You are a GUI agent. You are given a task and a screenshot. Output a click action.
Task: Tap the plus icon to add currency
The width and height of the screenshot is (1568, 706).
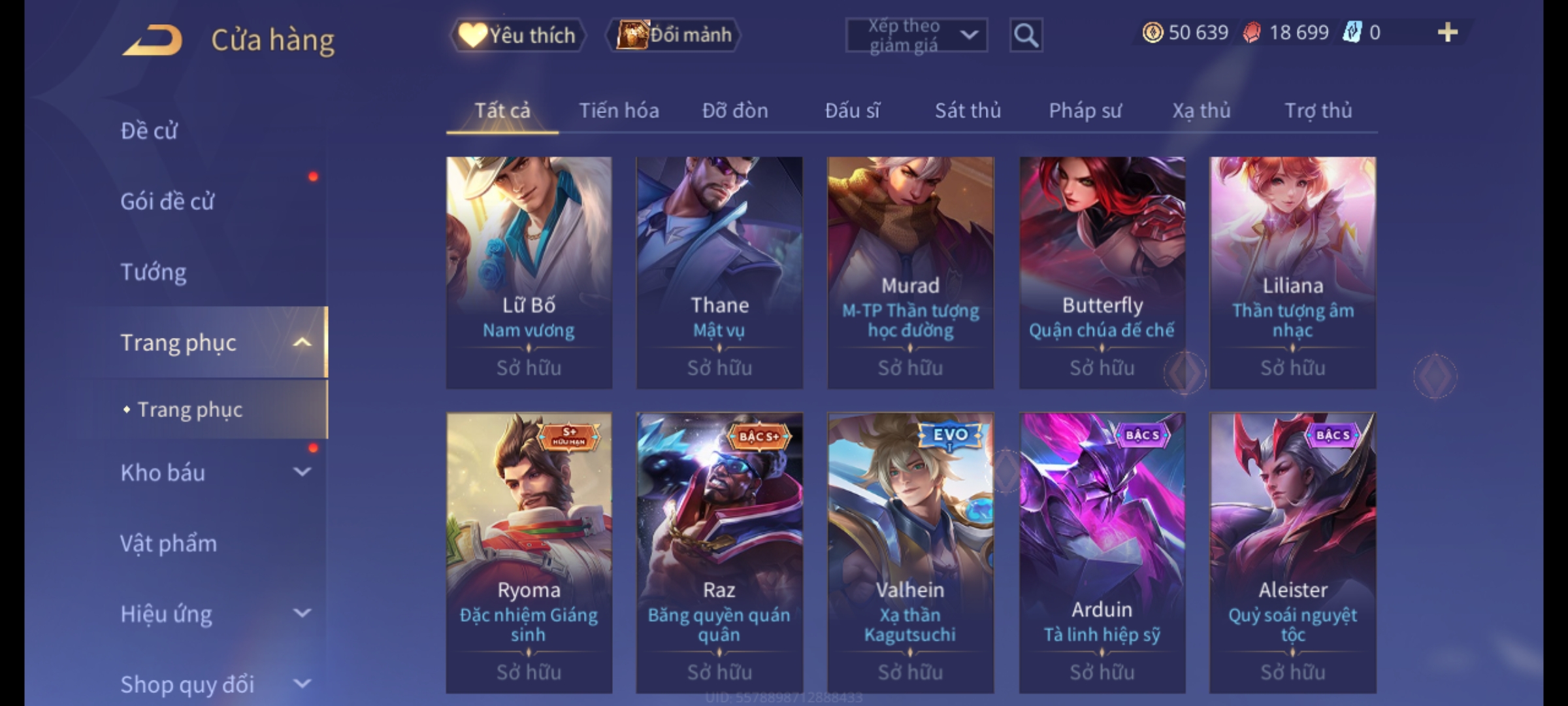coord(1448,32)
